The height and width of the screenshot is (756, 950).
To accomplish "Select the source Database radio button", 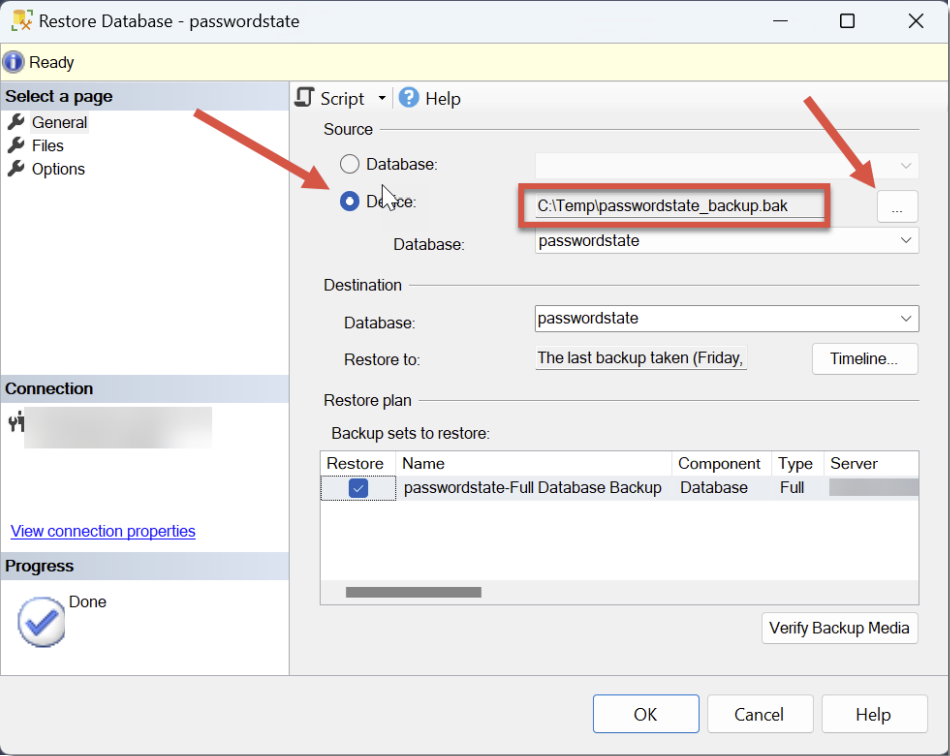I will pos(350,164).
